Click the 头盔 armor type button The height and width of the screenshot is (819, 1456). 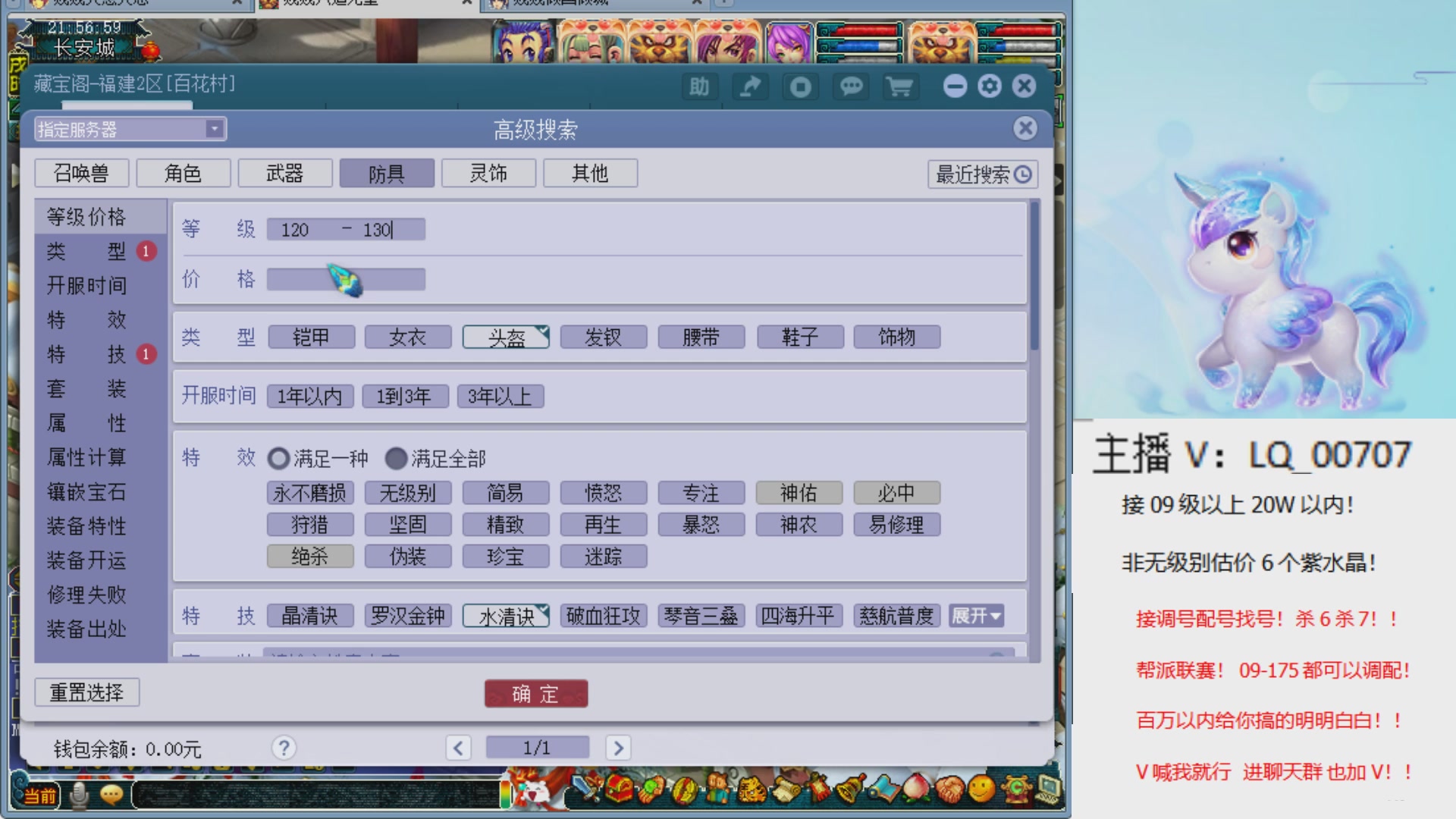(x=505, y=337)
